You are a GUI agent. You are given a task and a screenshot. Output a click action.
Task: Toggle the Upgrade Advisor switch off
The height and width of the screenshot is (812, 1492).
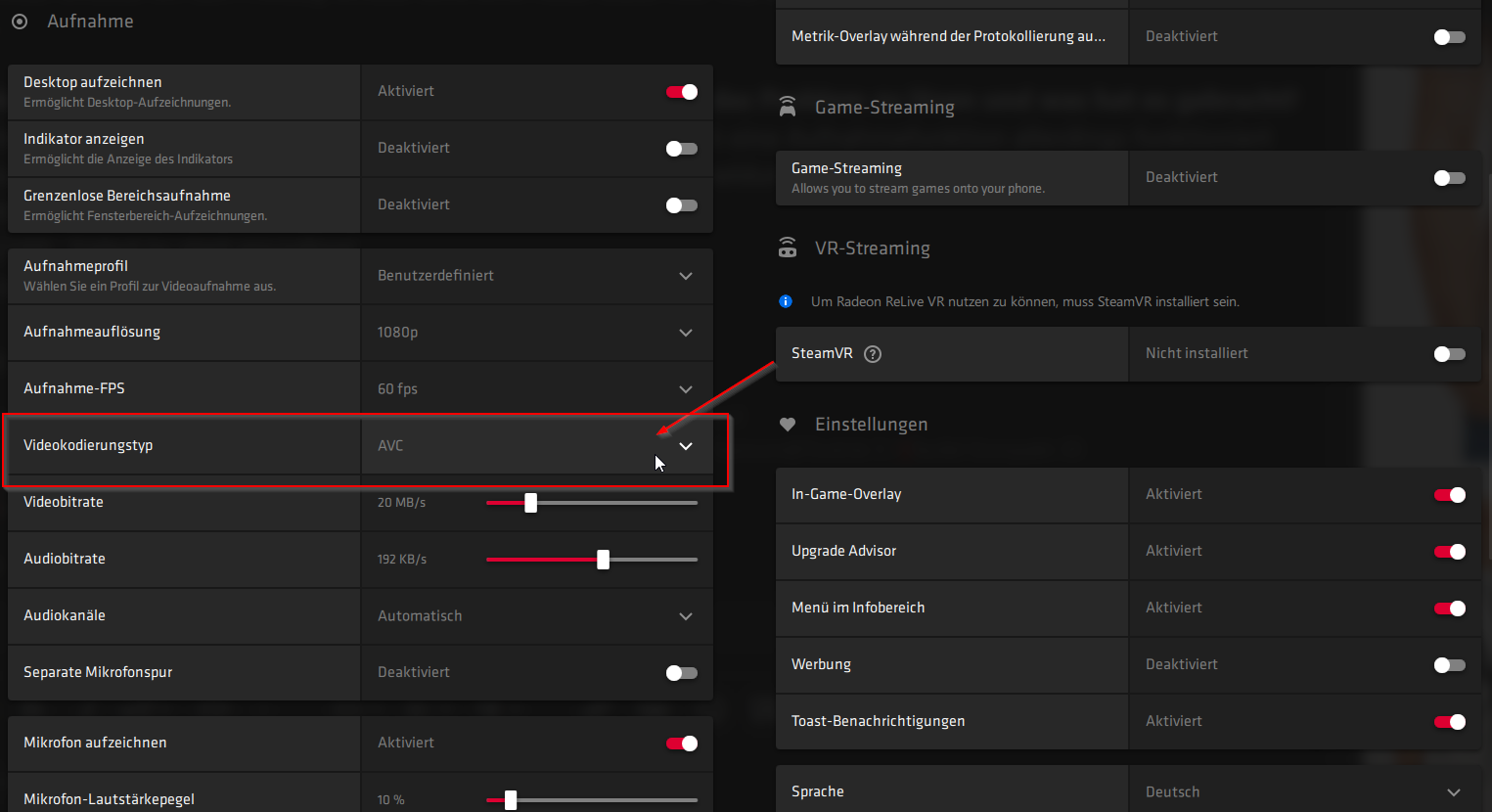click(x=1449, y=552)
